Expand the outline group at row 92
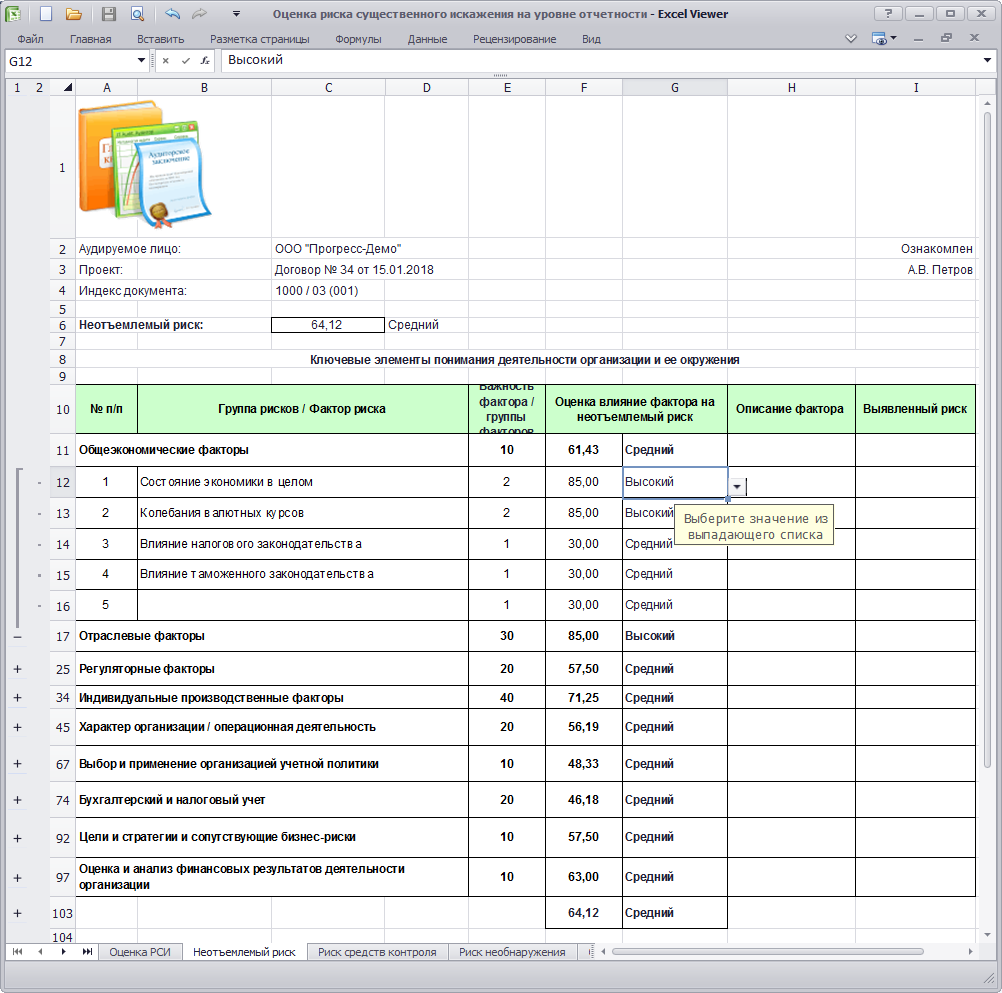1002x993 pixels. [17, 838]
